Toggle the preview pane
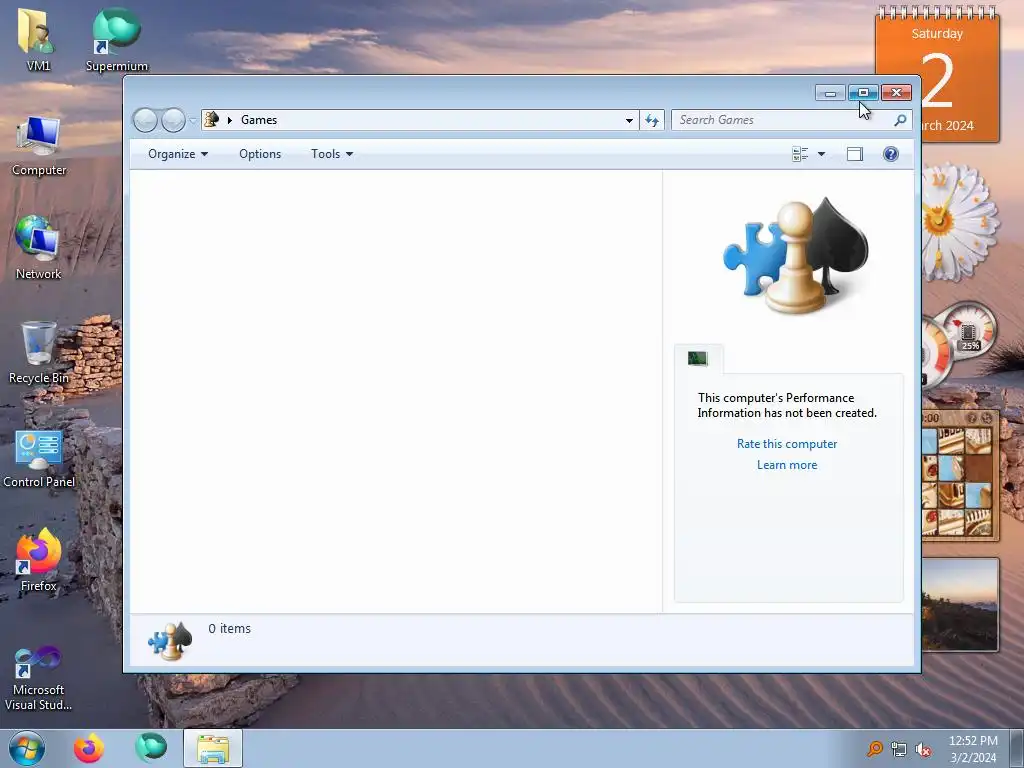Screen dimensions: 1024x768 point(855,154)
